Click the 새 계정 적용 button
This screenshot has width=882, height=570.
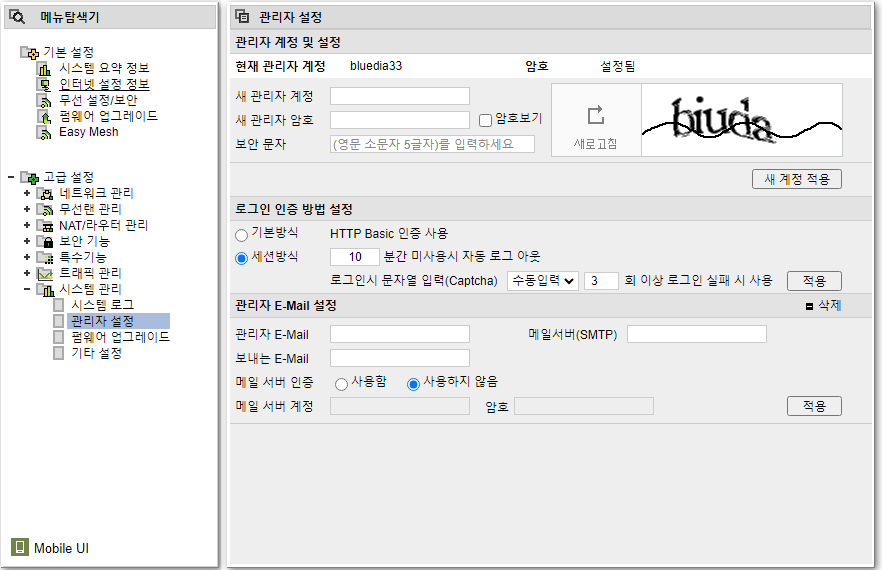(796, 179)
